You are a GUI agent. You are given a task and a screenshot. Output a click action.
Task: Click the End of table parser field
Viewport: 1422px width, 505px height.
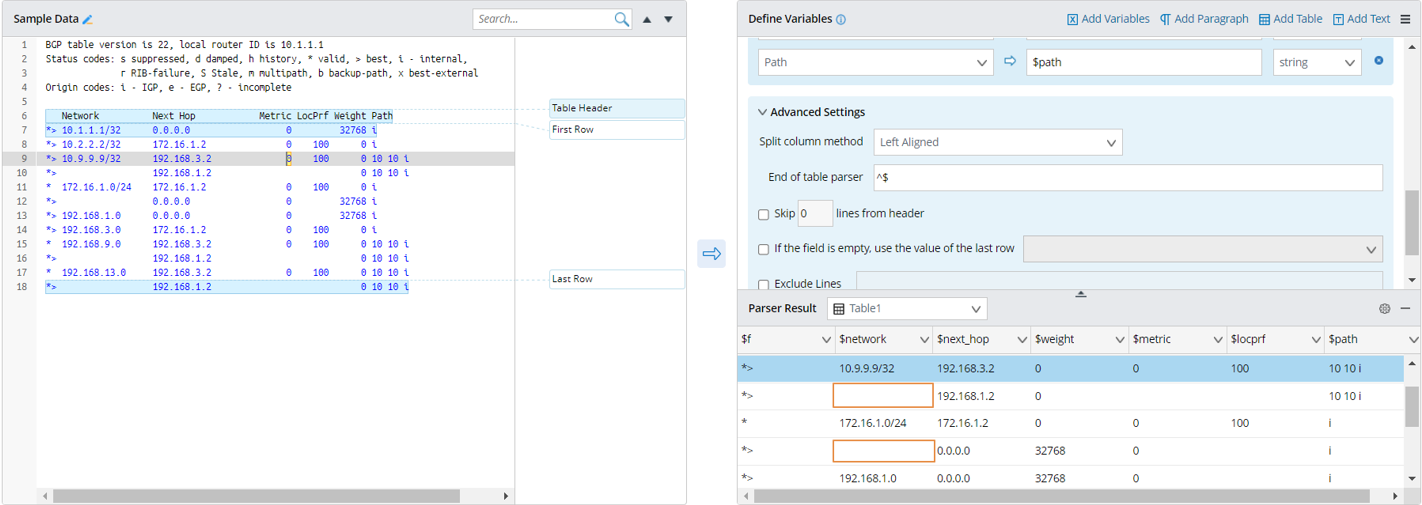[1126, 177]
